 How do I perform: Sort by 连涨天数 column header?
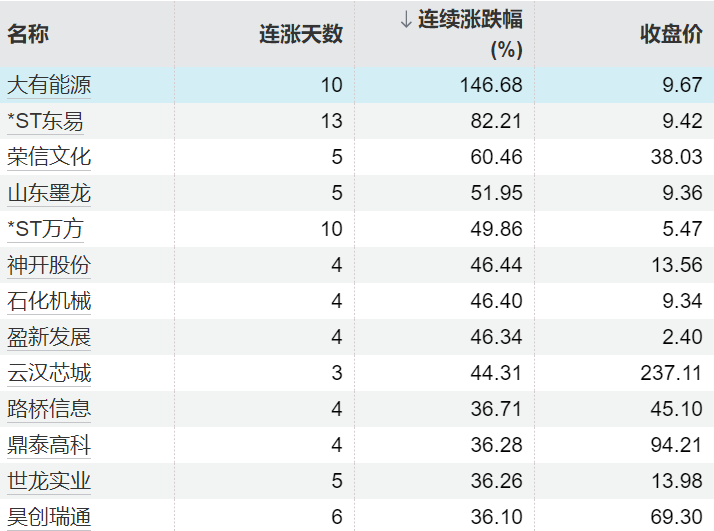[x=301, y=34]
